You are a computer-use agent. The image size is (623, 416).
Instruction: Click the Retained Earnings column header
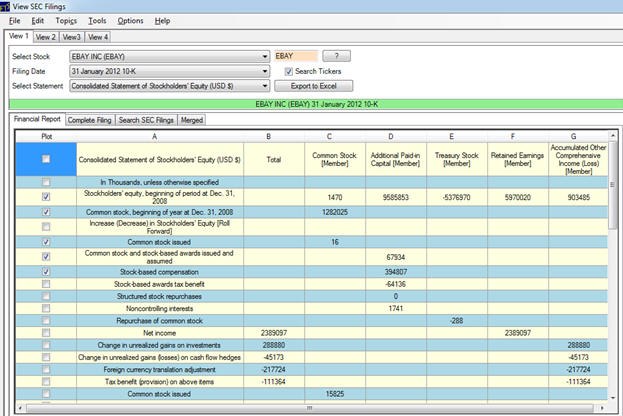tap(517, 159)
